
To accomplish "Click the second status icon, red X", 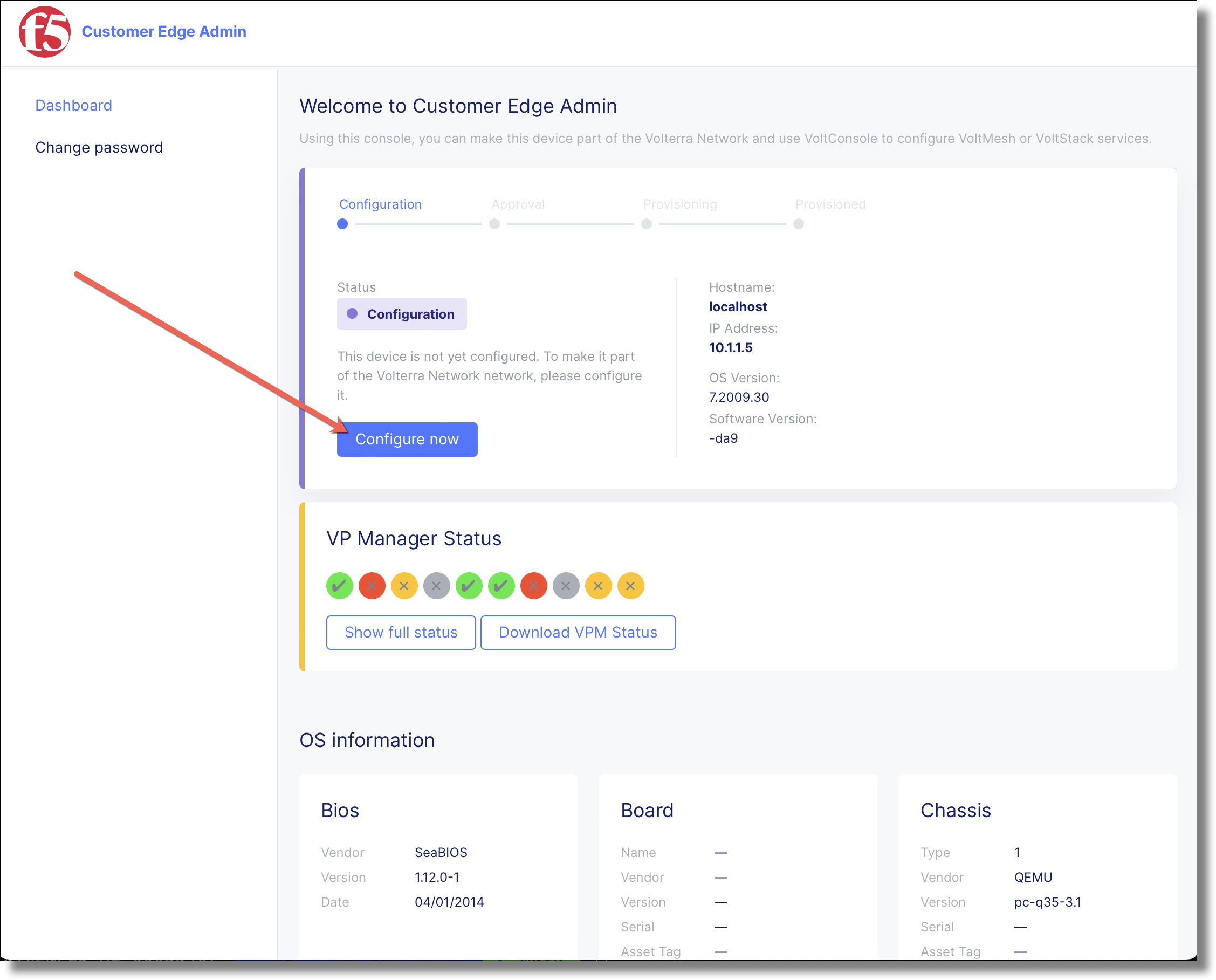I will 372,586.
